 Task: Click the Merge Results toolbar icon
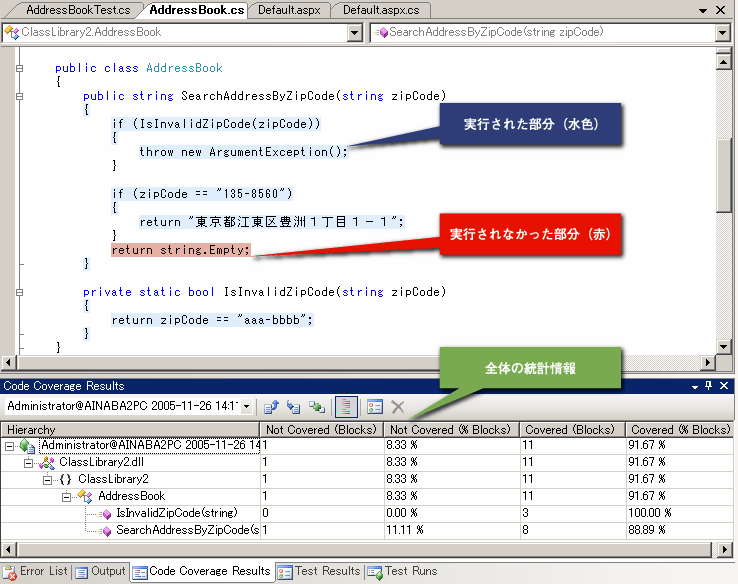point(317,407)
